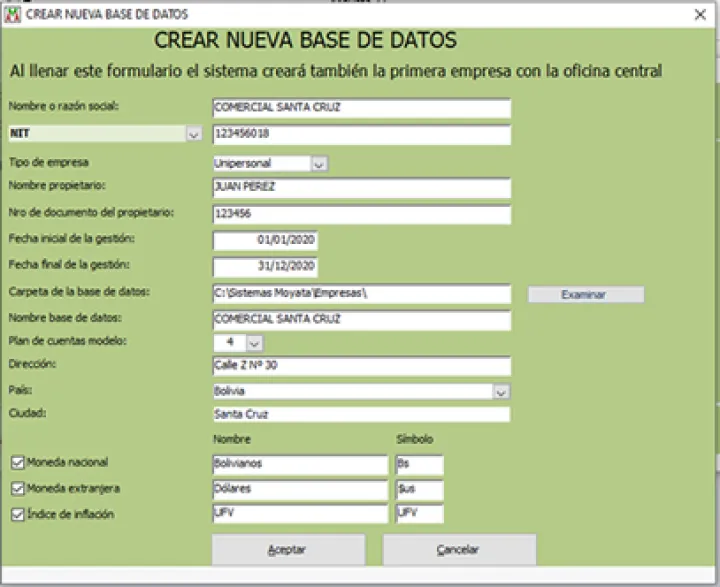The height and width of the screenshot is (587, 720).
Task: Click the Nombre o razón social label
Action: pos(63,106)
